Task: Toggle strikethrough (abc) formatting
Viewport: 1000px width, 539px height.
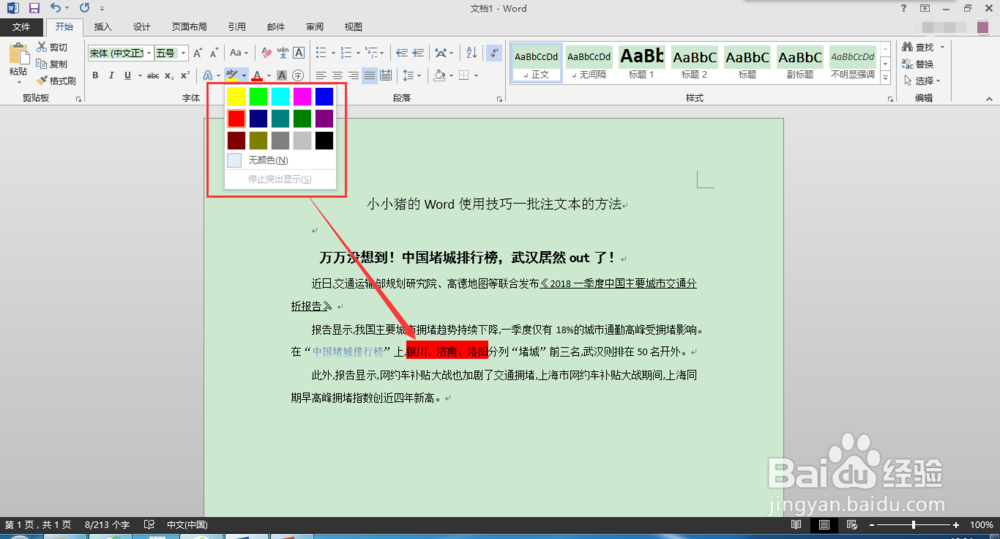Action: [x=153, y=75]
